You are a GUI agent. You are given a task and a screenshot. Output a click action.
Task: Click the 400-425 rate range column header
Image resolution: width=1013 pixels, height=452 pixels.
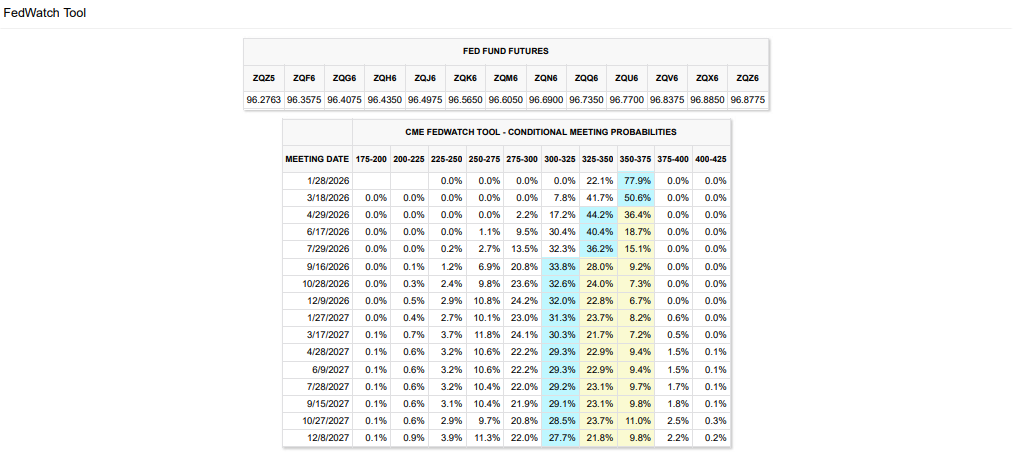click(711, 158)
